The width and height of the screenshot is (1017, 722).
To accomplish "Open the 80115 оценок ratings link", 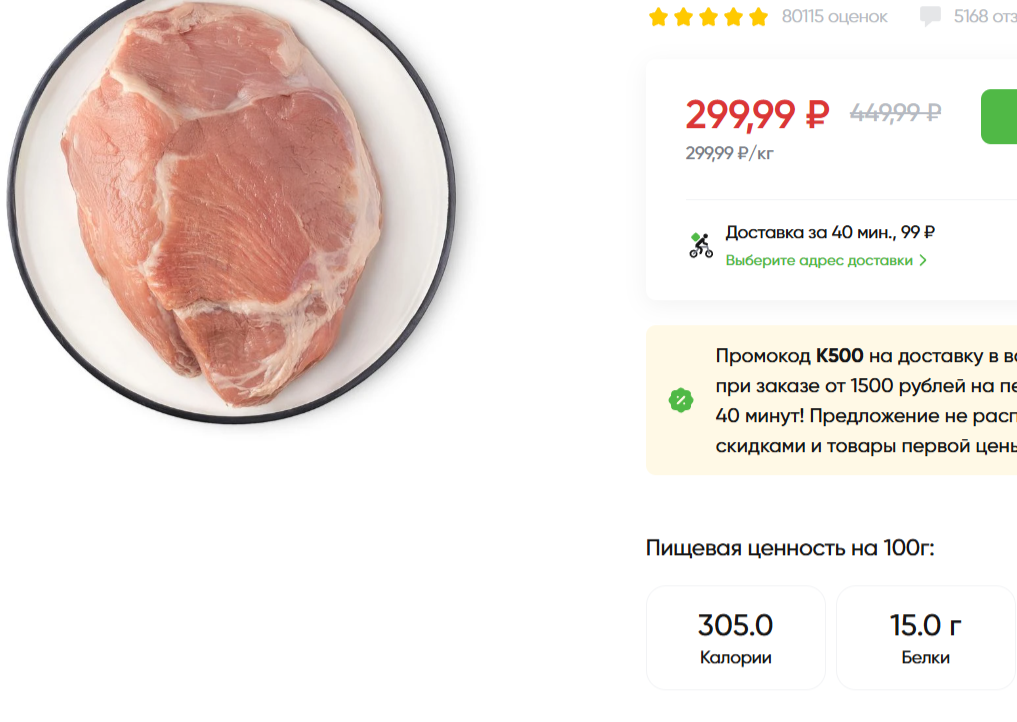I will click(834, 17).
